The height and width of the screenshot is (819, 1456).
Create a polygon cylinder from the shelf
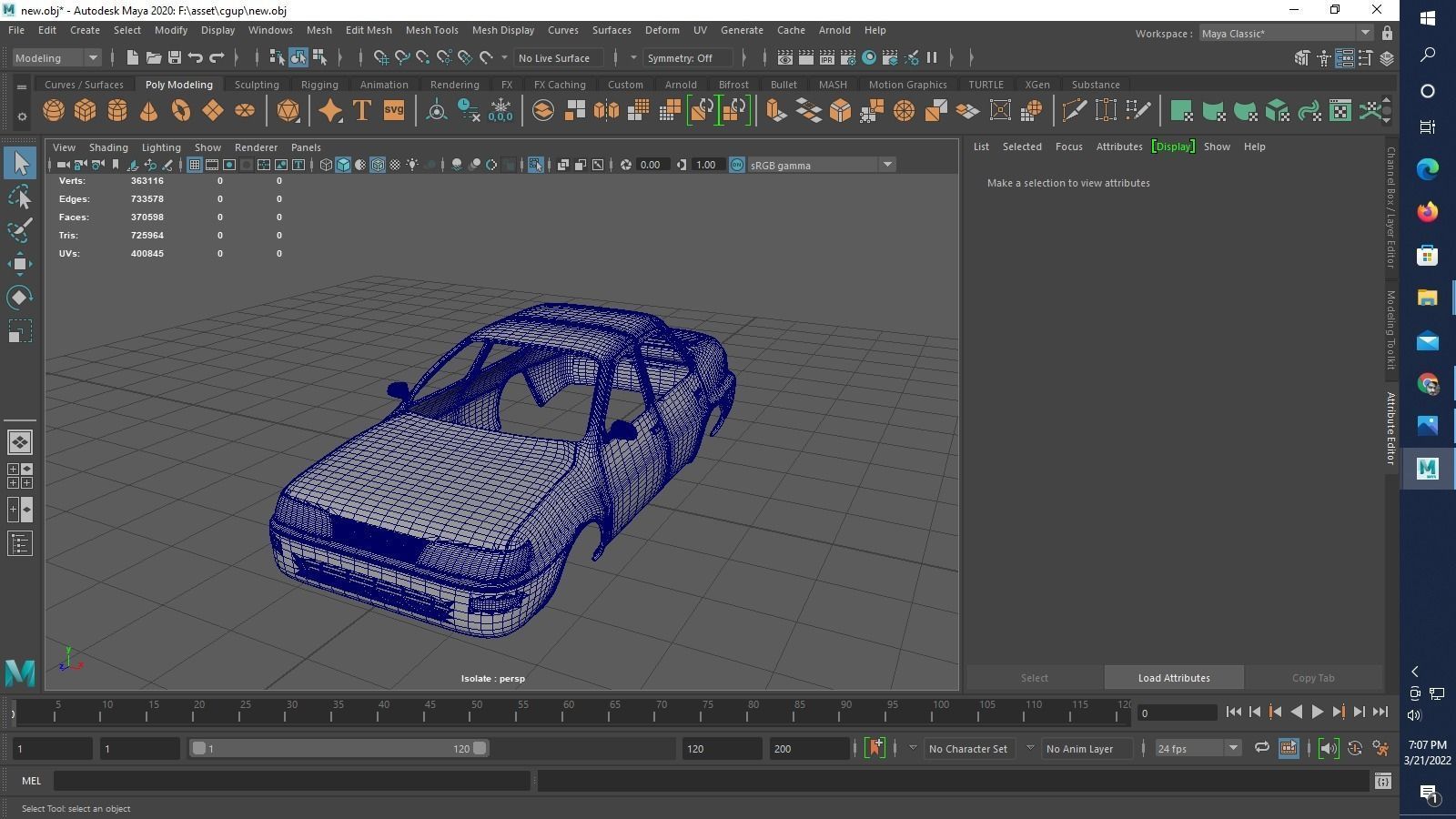click(x=117, y=111)
